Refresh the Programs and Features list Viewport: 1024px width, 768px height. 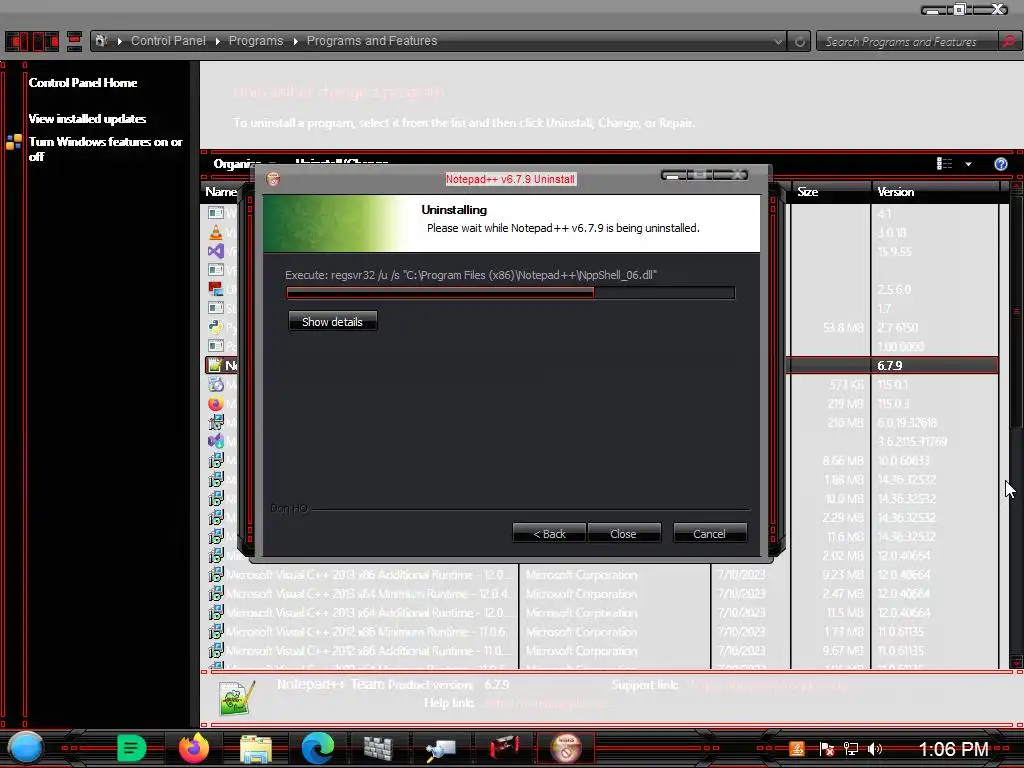pyautogui.click(x=799, y=41)
